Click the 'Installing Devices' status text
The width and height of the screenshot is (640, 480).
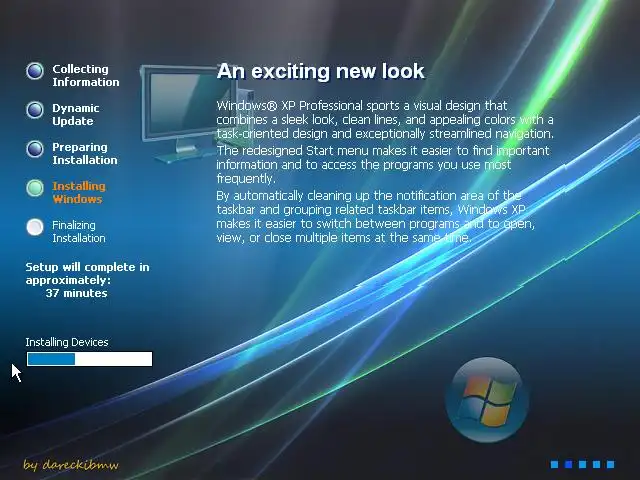tap(67, 342)
